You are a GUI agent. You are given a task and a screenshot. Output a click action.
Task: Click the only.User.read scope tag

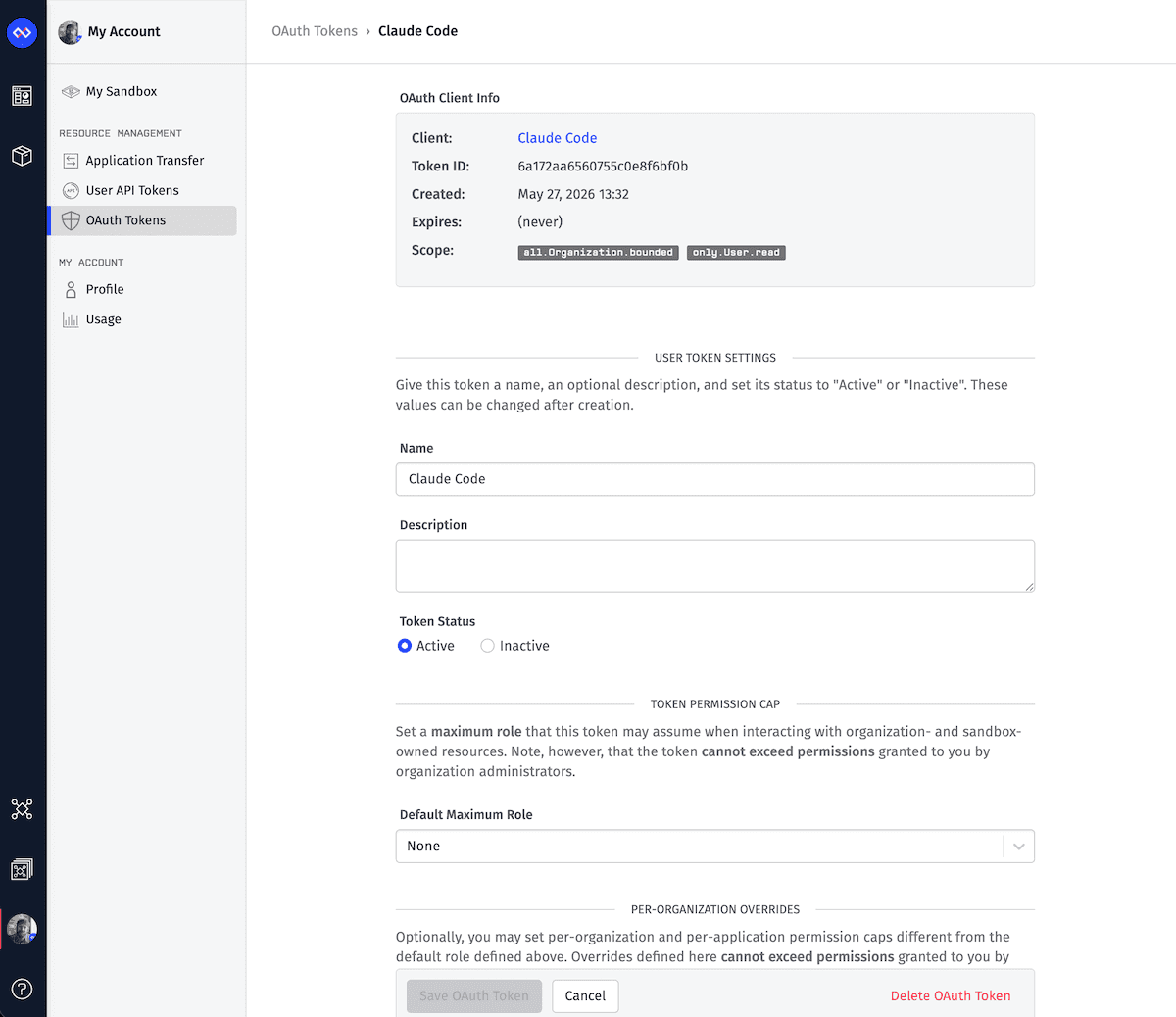tap(736, 253)
